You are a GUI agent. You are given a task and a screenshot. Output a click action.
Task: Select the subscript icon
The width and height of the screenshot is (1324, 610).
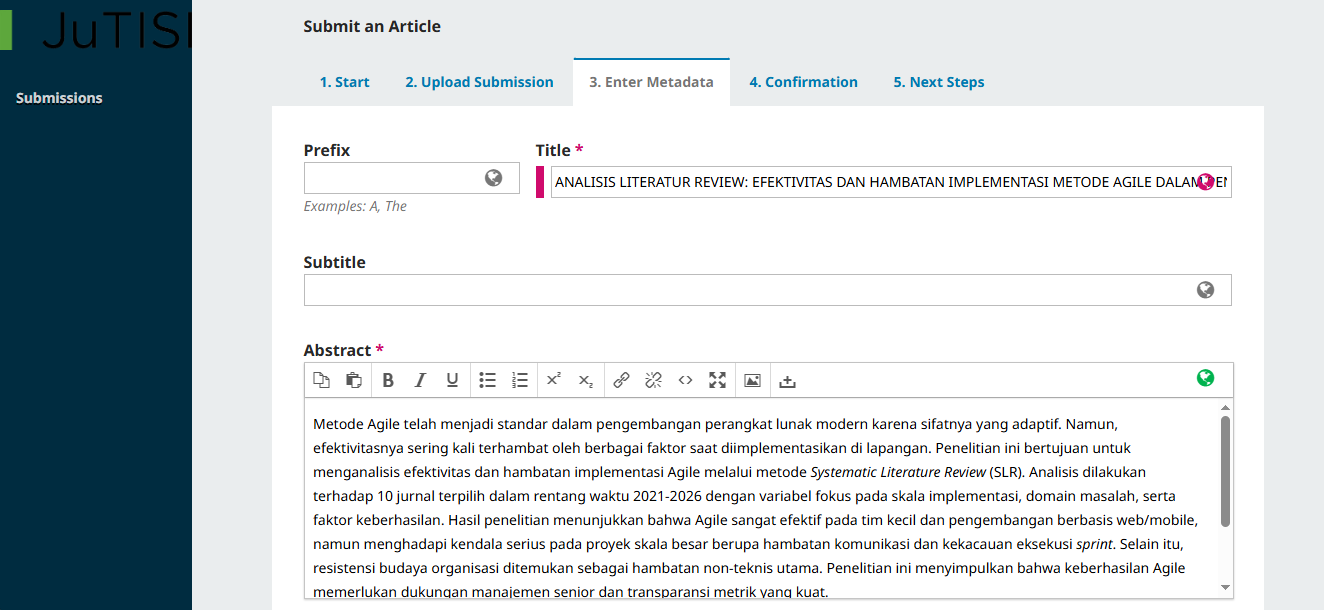[585, 380]
